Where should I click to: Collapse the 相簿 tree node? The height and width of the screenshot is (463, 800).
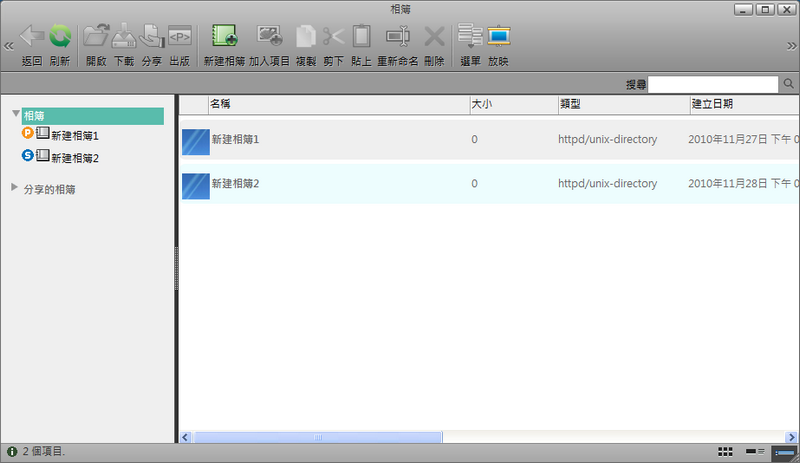pos(15,116)
